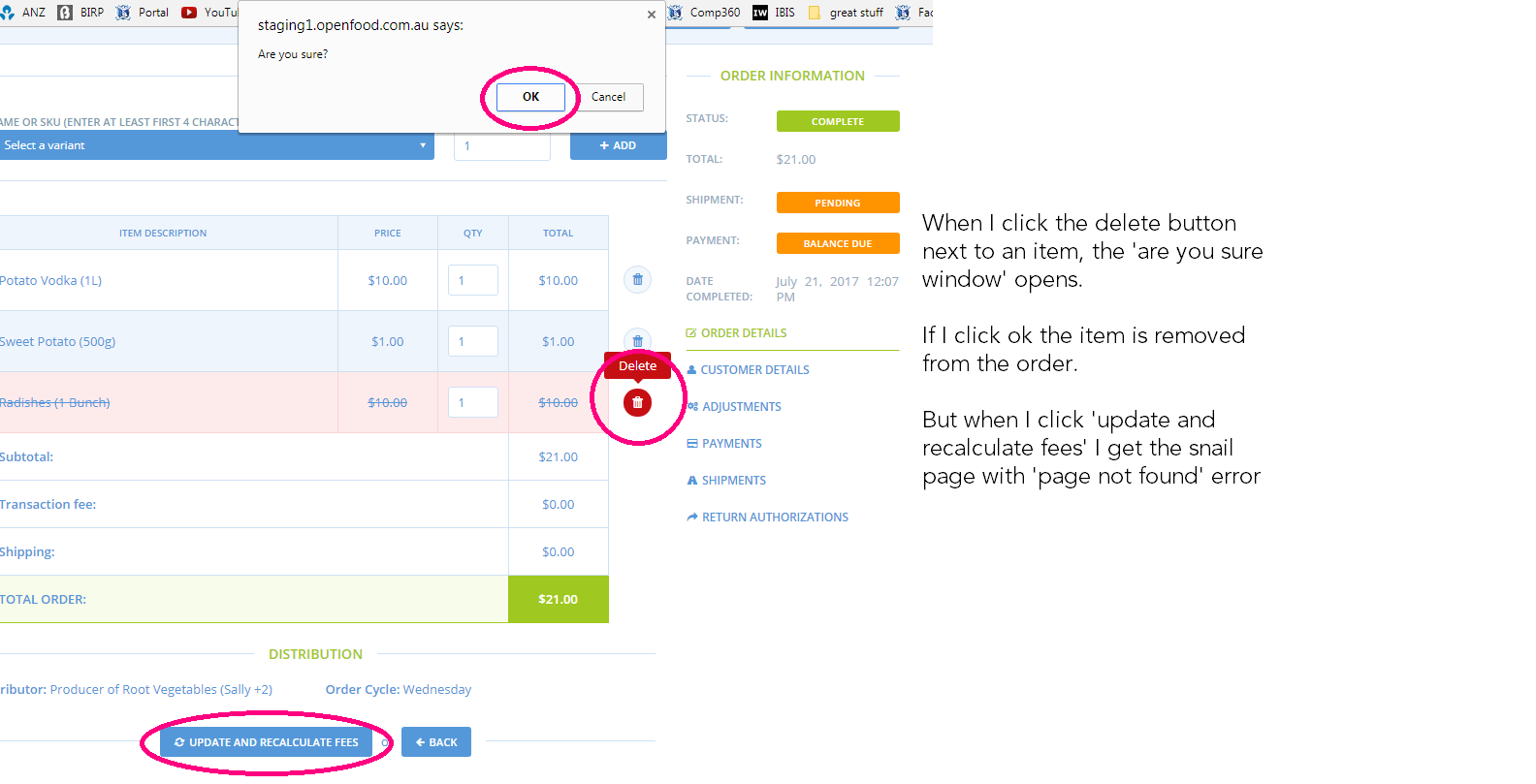Click the Shipping $0.00 value
Screen dimensions: 1536x784
click(x=559, y=551)
